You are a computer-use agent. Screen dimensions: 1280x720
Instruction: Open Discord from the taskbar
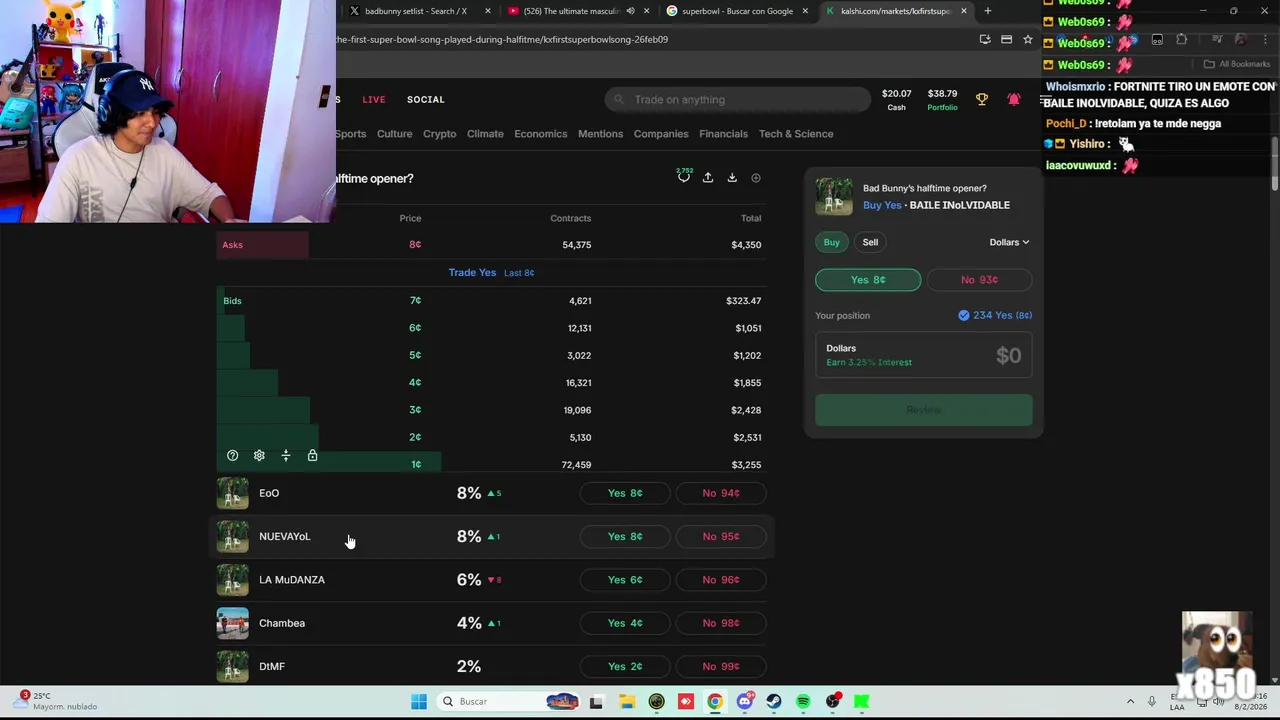pos(744,702)
